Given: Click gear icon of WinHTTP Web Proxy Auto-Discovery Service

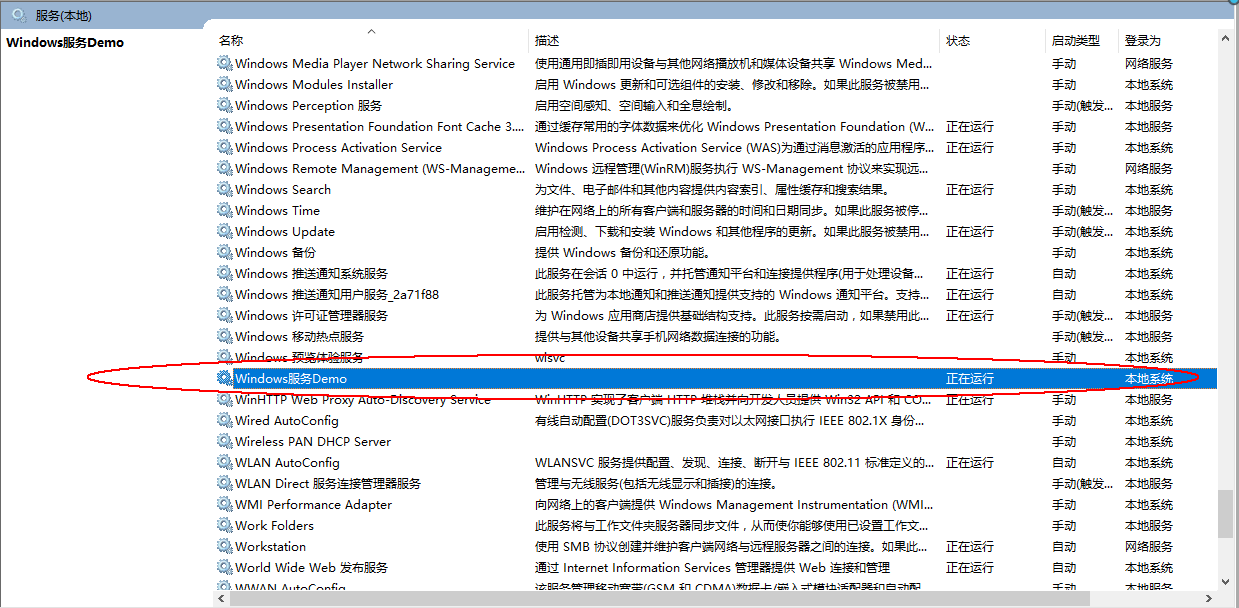Looking at the screenshot, I should [225, 399].
